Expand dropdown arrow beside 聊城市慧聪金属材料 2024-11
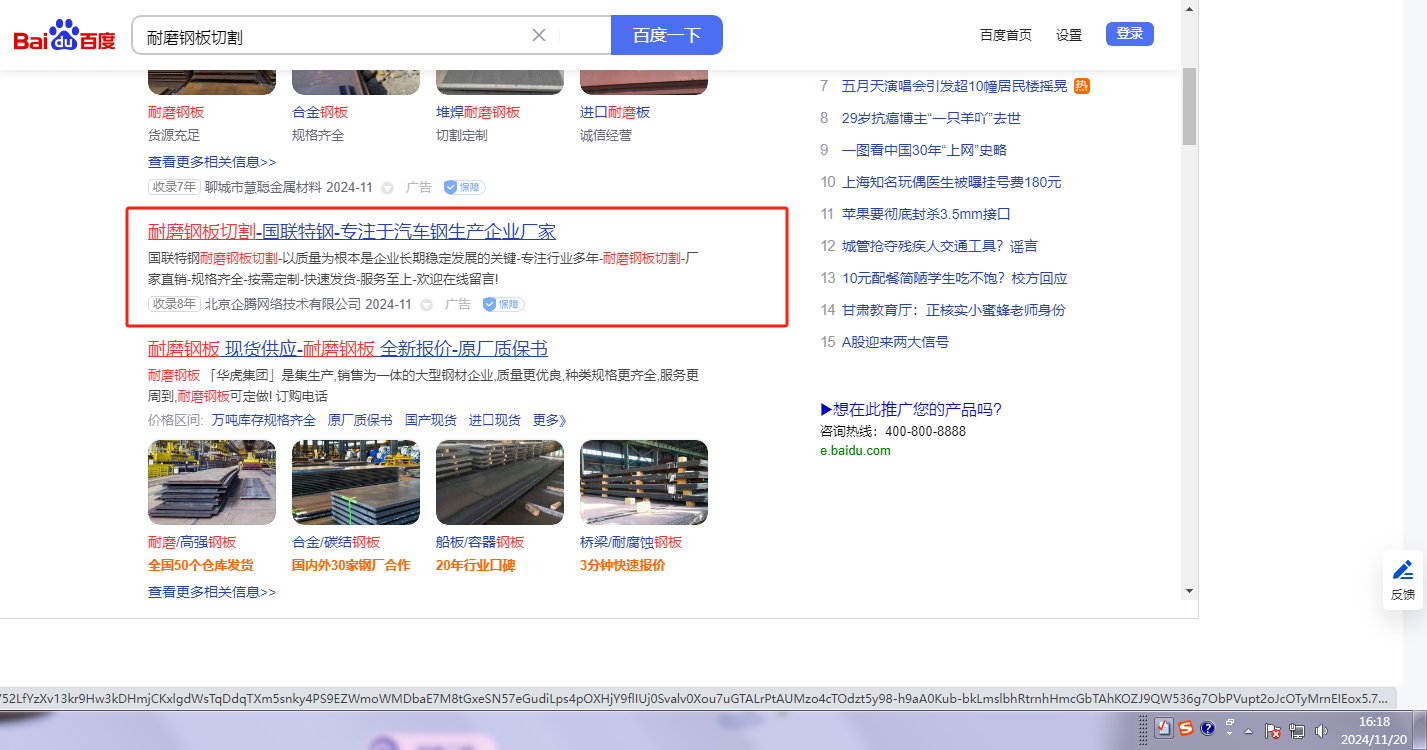This screenshot has width=1427, height=750. (387, 187)
